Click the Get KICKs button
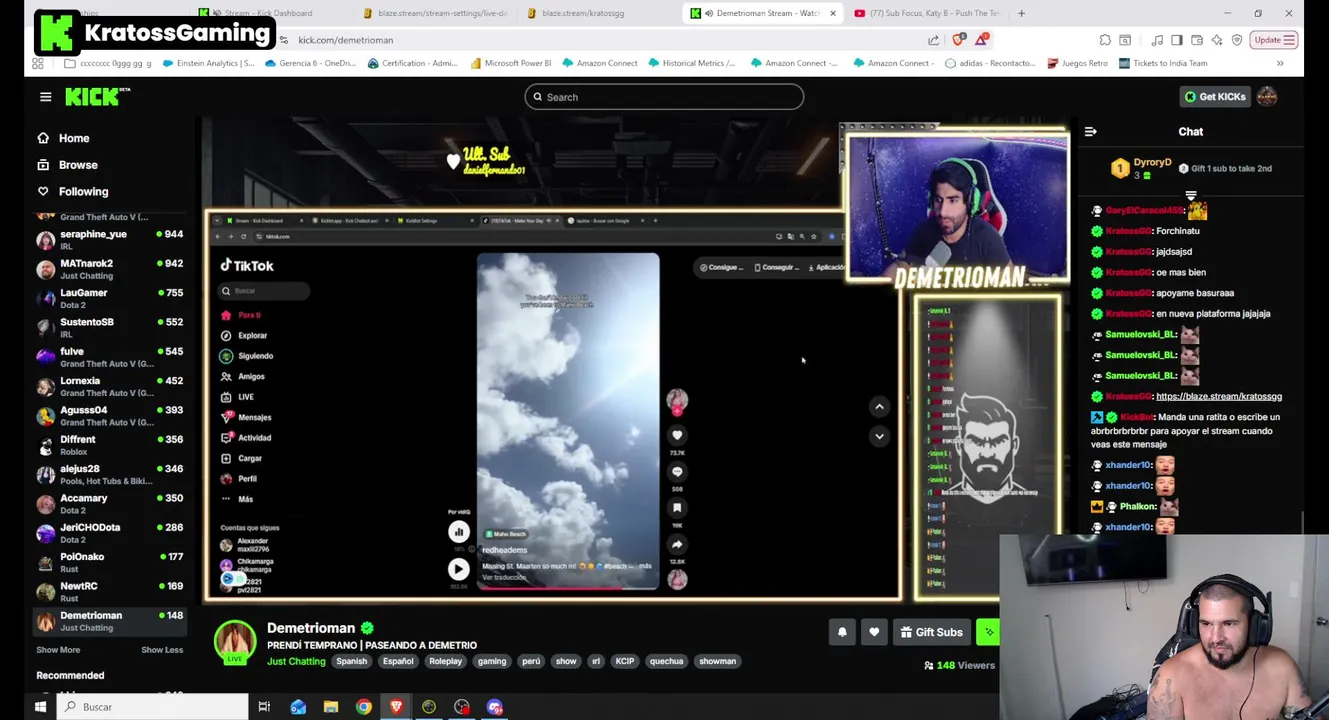1329x720 pixels. click(x=1215, y=97)
